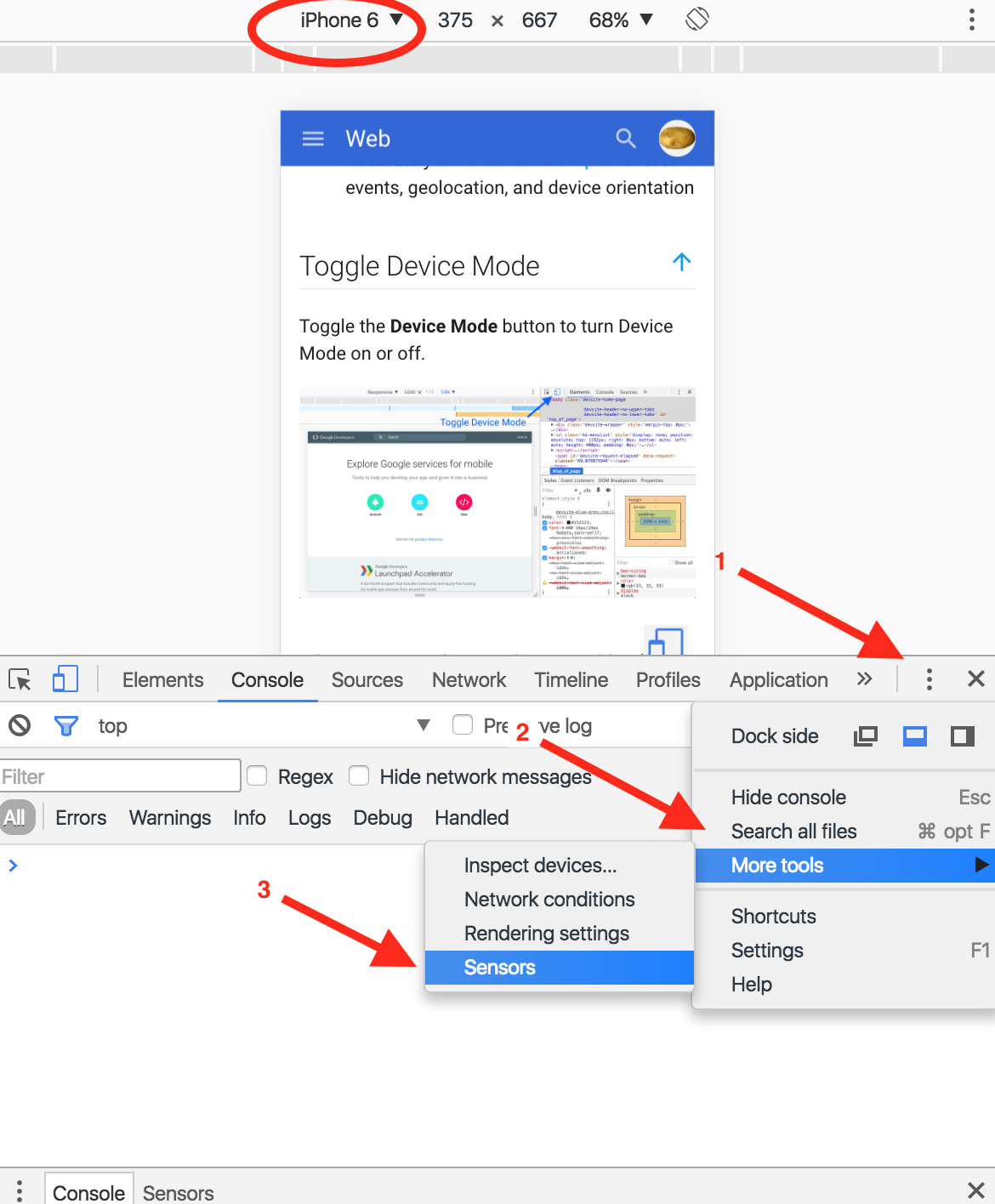
Task: Toggle the console filter funnel icon
Action: 65,725
